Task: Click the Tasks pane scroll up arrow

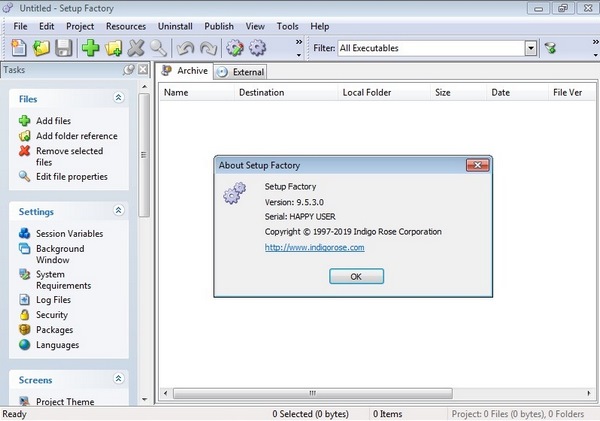Action: point(144,86)
